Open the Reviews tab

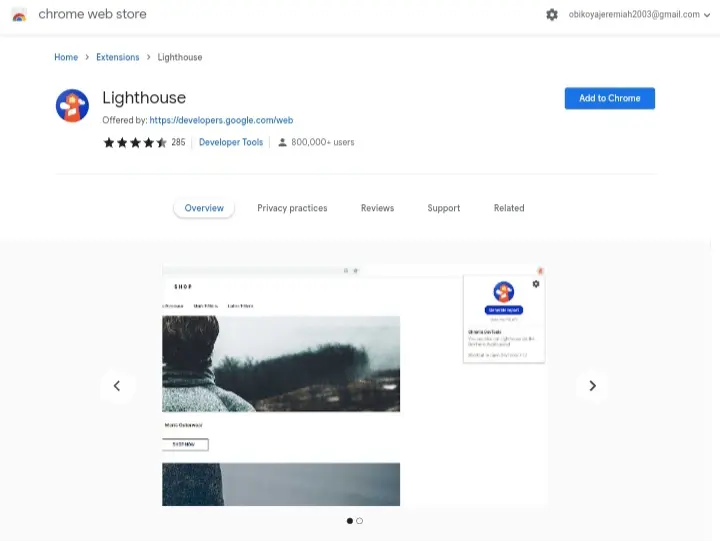(377, 208)
